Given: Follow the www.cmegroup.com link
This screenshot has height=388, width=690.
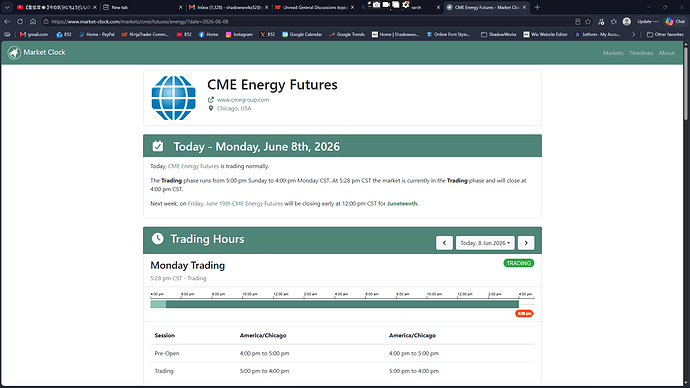Looking at the screenshot, I should [x=242, y=100].
